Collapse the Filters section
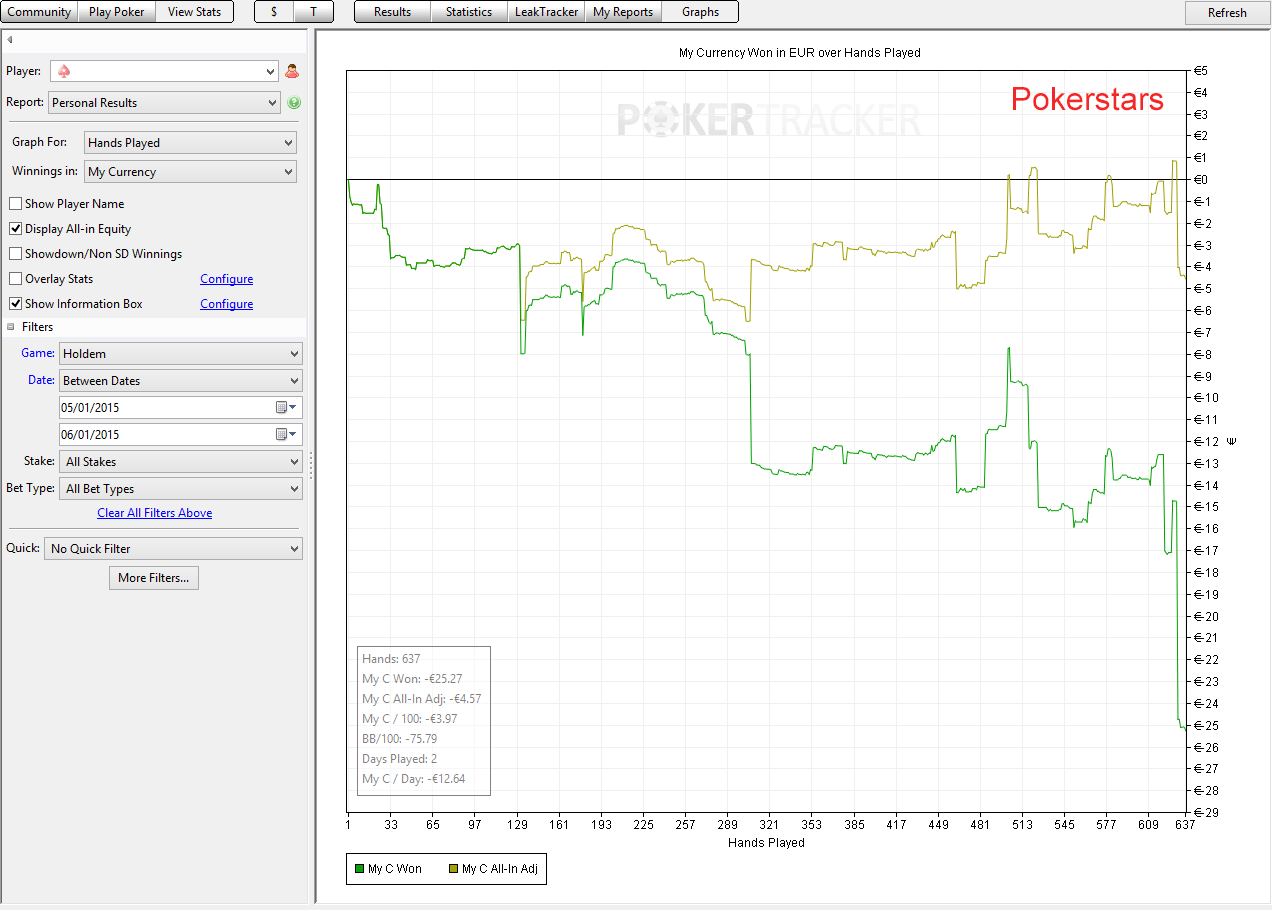This screenshot has height=910, width=1272. (x=12, y=327)
